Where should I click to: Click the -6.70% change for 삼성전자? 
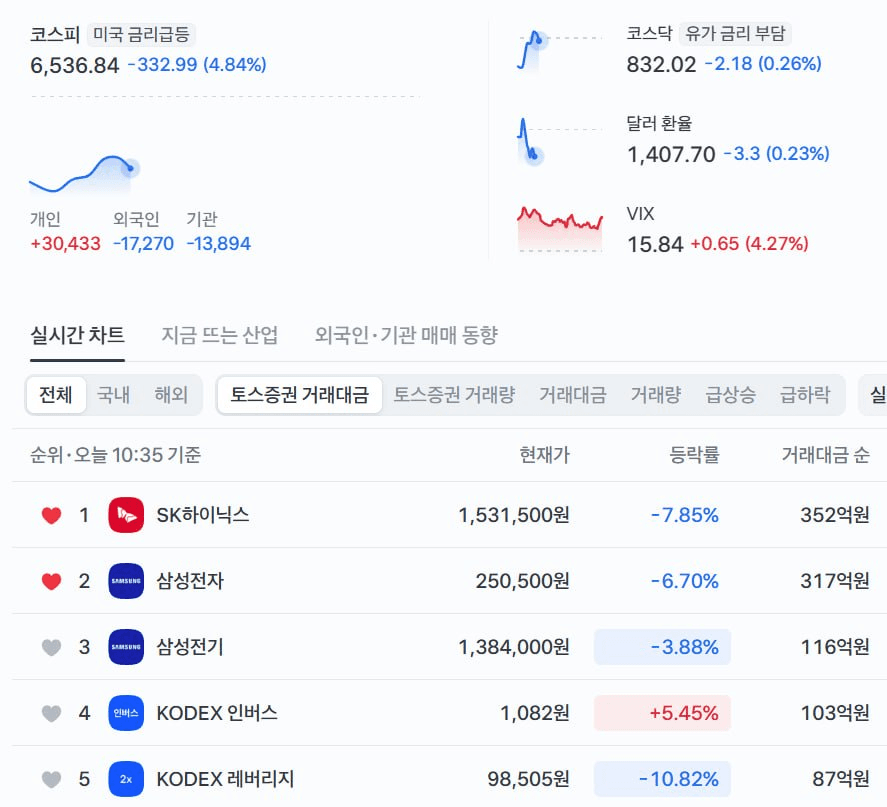(684, 581)
